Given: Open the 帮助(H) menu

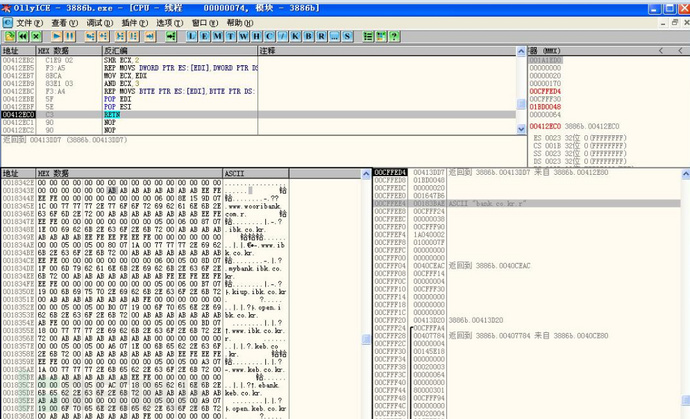Looking at the screenshot, I should (240, 23).
